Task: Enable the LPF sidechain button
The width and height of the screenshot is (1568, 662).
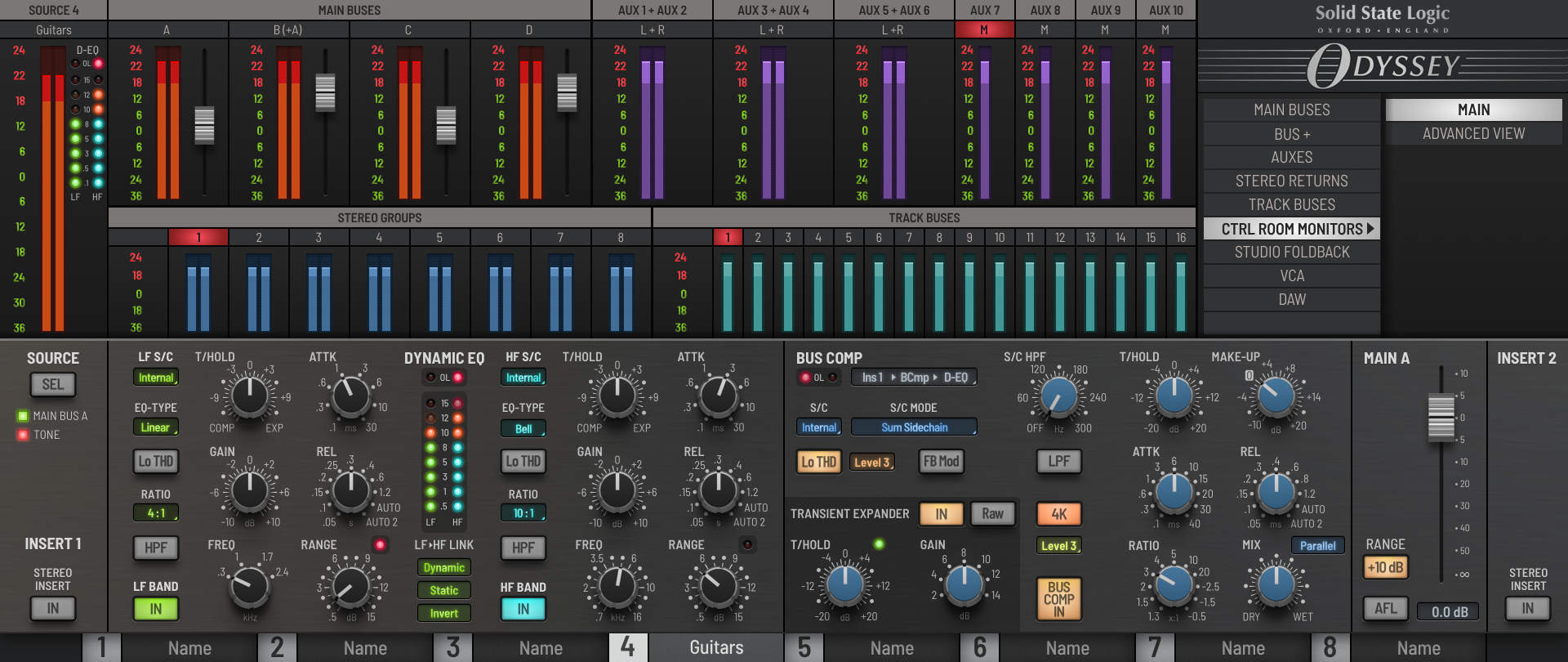Action: coord(1059,462)
